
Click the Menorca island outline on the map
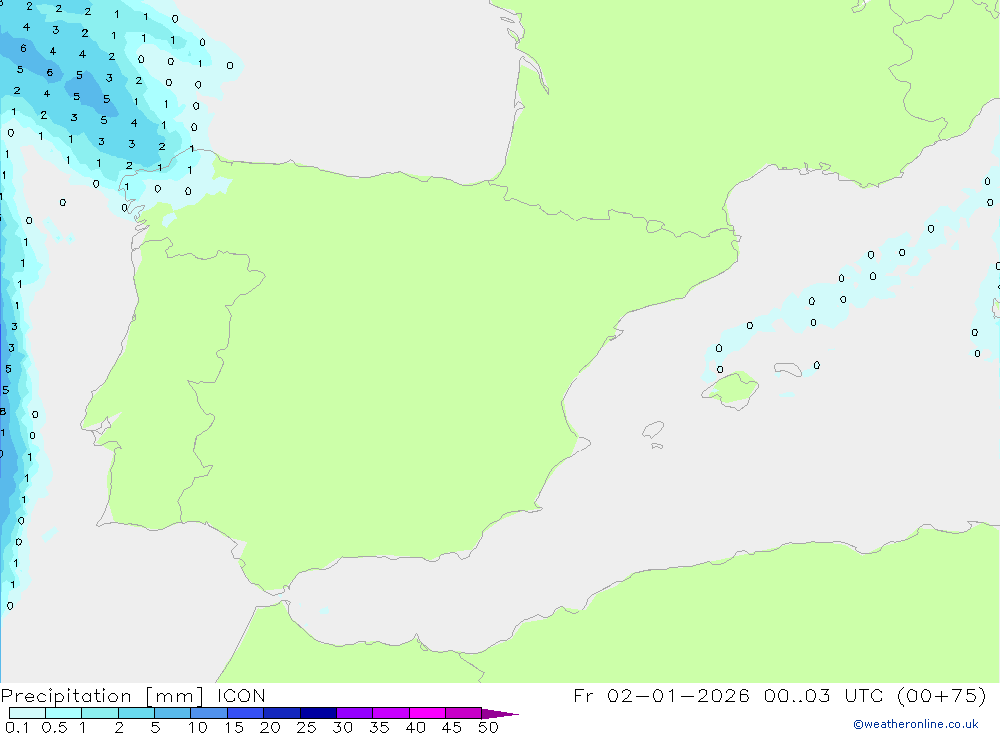click(788, 369)
